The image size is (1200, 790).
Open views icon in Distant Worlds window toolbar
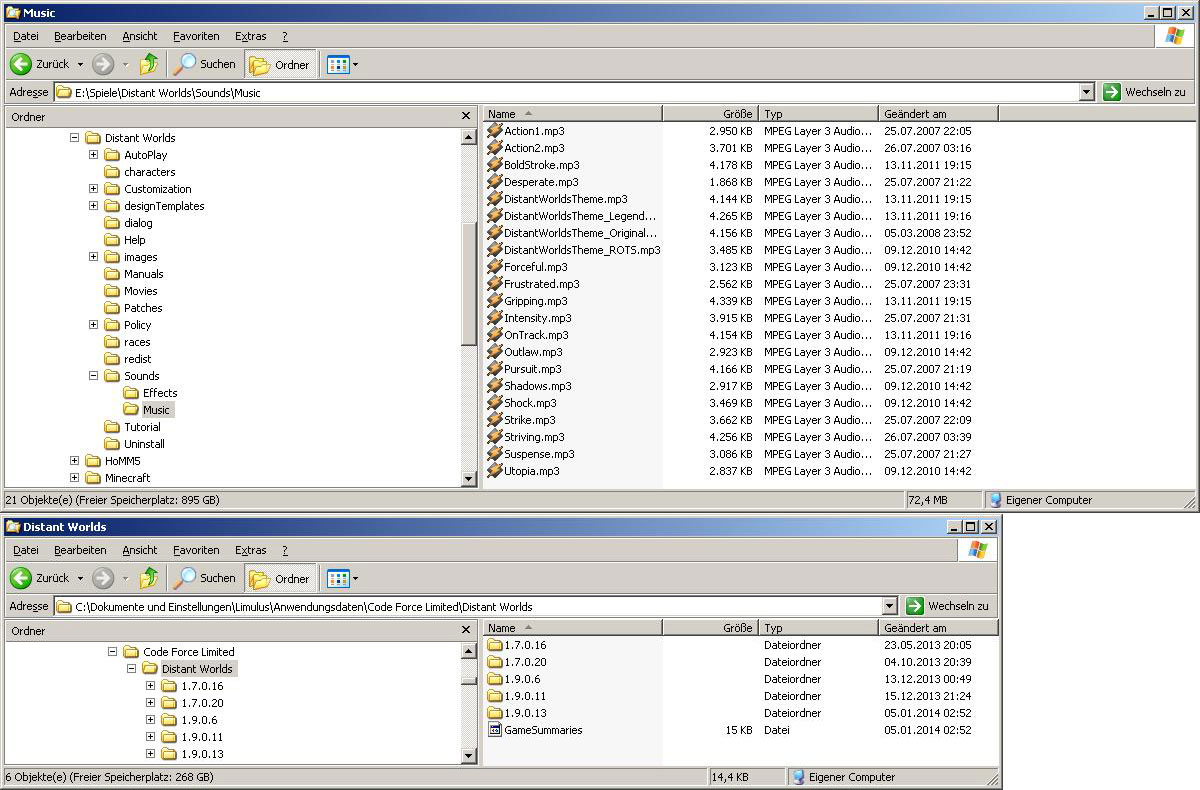pos(338,578)
